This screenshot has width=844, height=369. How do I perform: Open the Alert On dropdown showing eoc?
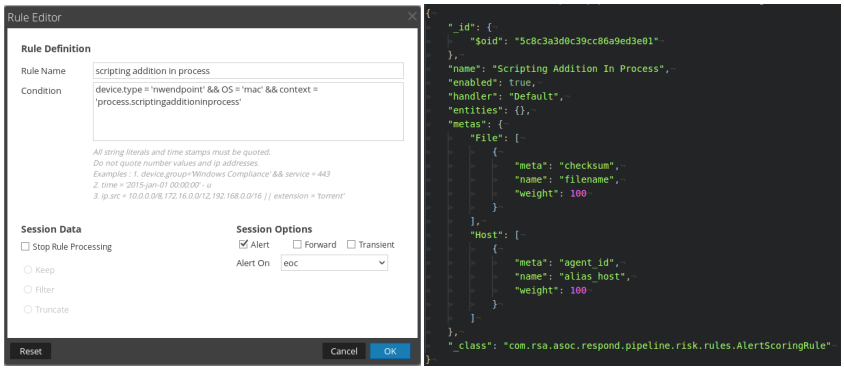(334, 262)
